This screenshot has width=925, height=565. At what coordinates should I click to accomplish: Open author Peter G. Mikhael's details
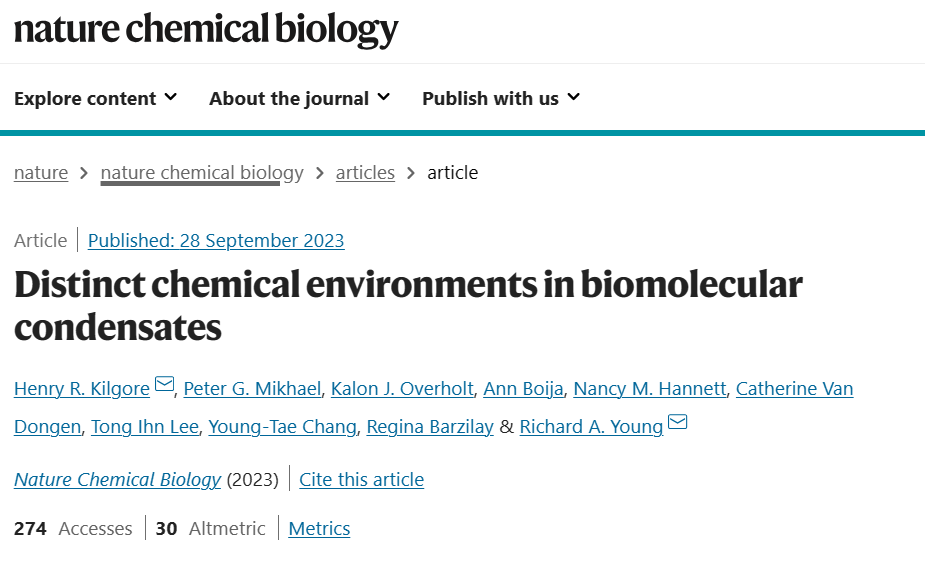tap(252, 389)
